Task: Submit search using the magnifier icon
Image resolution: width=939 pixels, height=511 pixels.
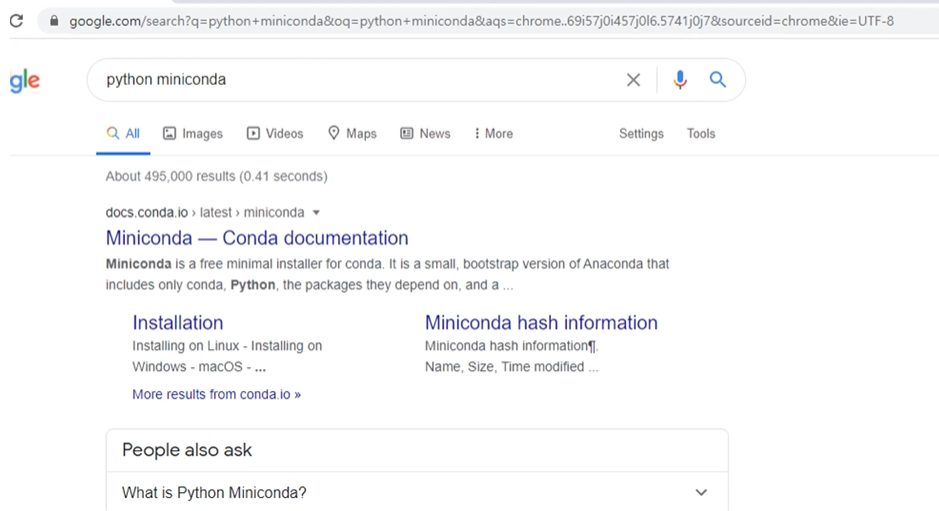Action: point(718,79)
